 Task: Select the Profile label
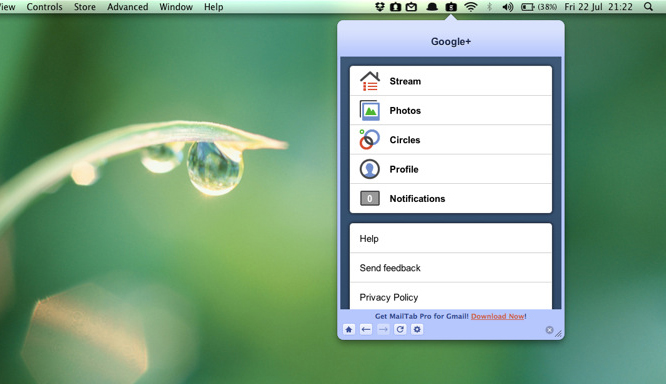pos(404,169)
